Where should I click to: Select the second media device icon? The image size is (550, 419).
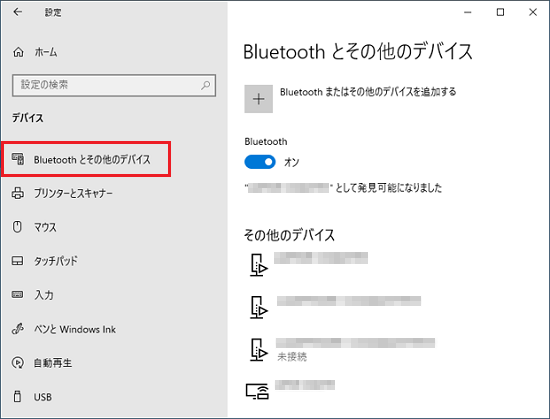[x=259, y=307]
